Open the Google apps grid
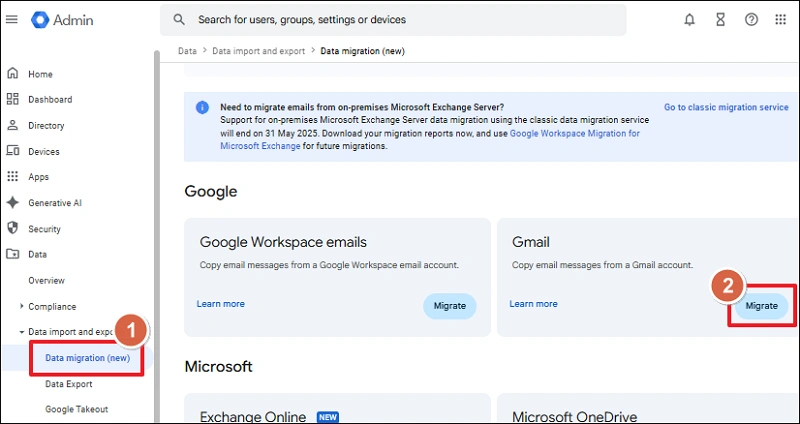The image size is (800, 424). point(781,20)
